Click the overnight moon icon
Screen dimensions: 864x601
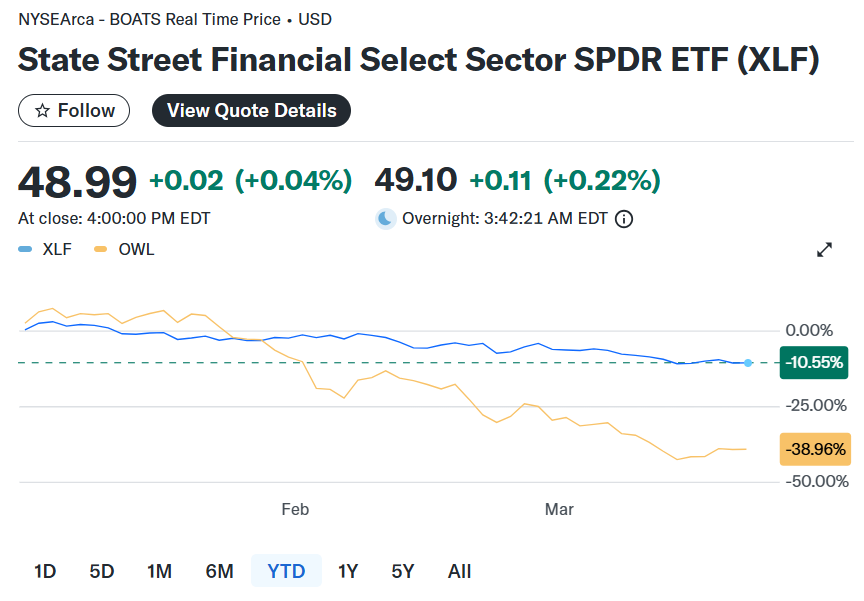tap(386, 219)
